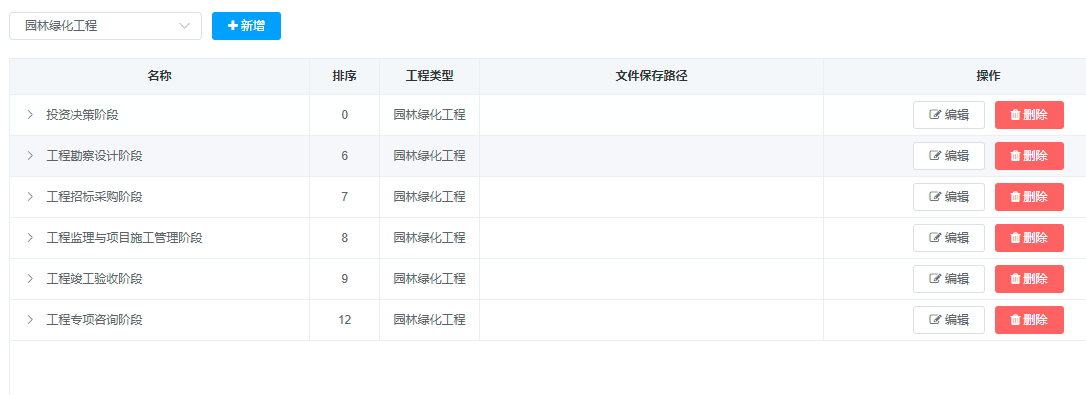Select the 工程勘察设计阶段 name text

(x=94, y=156)
